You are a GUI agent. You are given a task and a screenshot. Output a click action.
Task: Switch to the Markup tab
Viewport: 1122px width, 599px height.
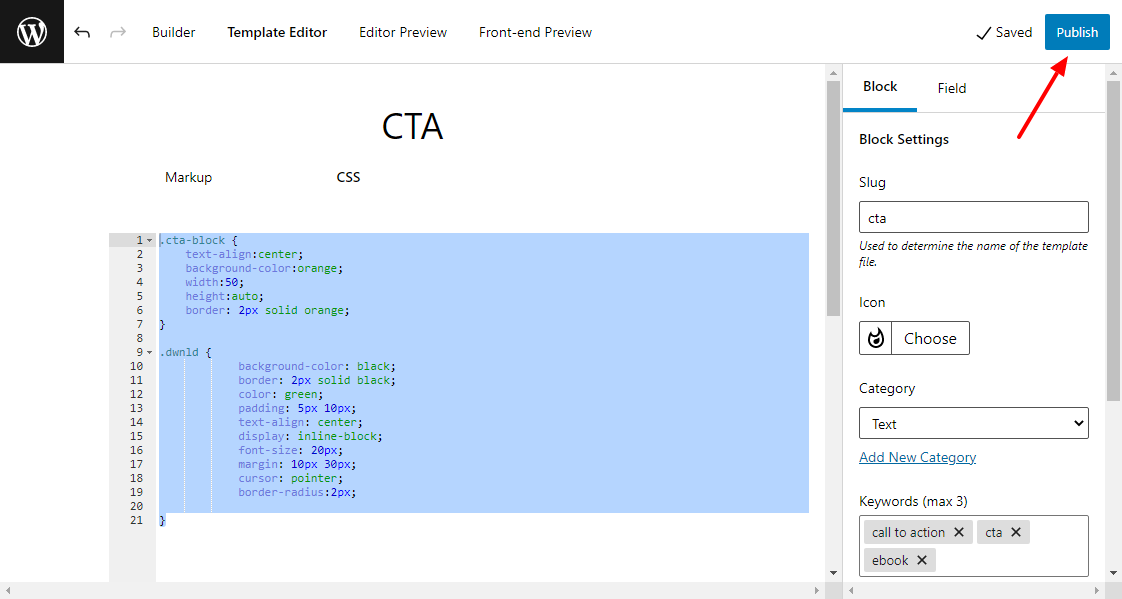[188, 177]
